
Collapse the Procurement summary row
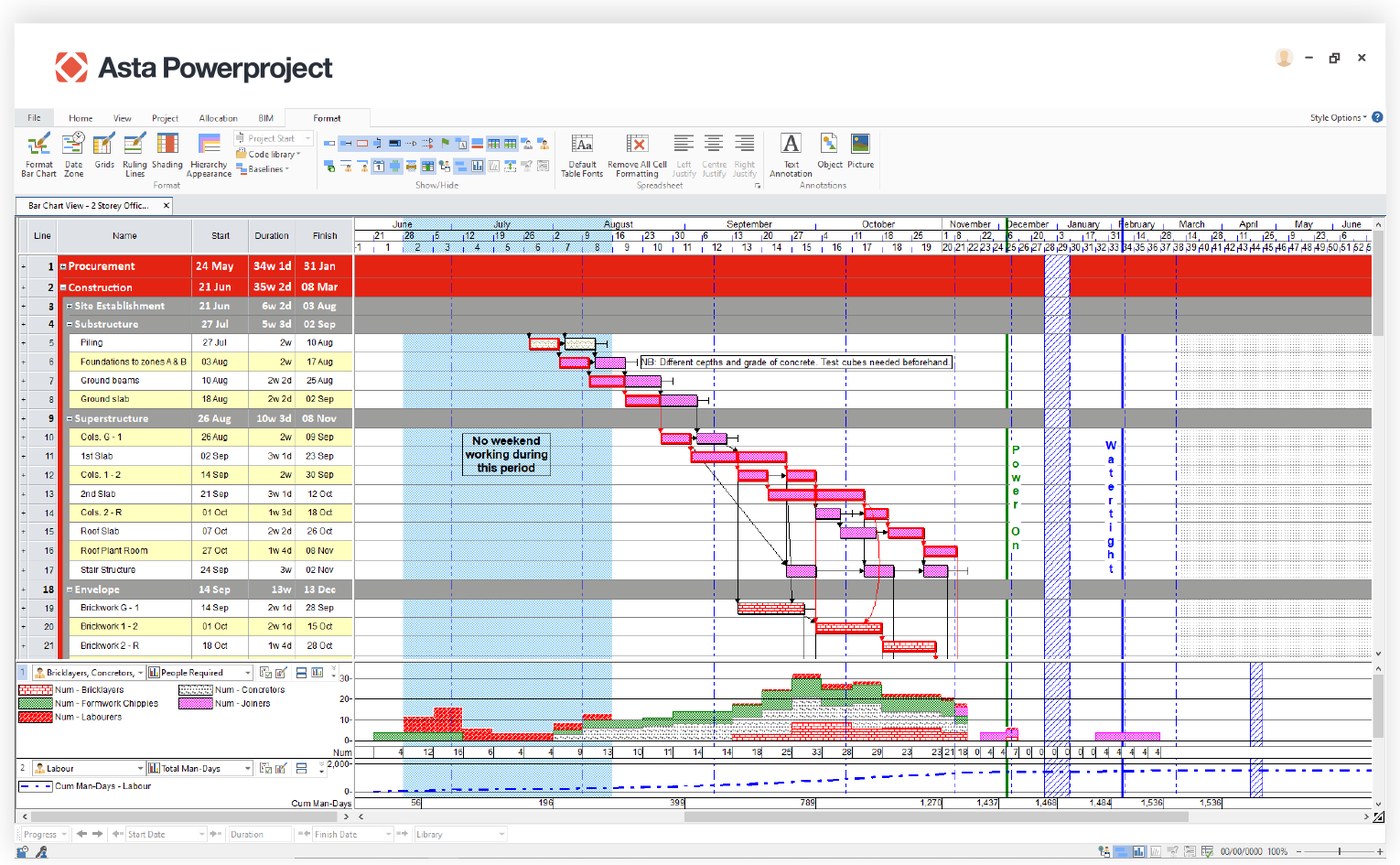click(63, 267)
